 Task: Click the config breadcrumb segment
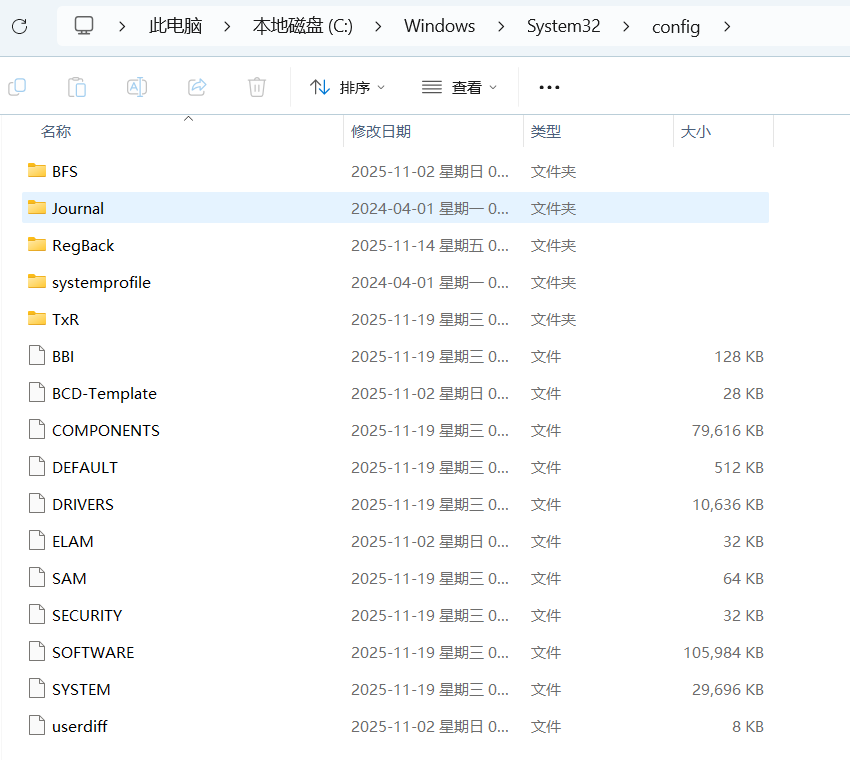(675, 27)
